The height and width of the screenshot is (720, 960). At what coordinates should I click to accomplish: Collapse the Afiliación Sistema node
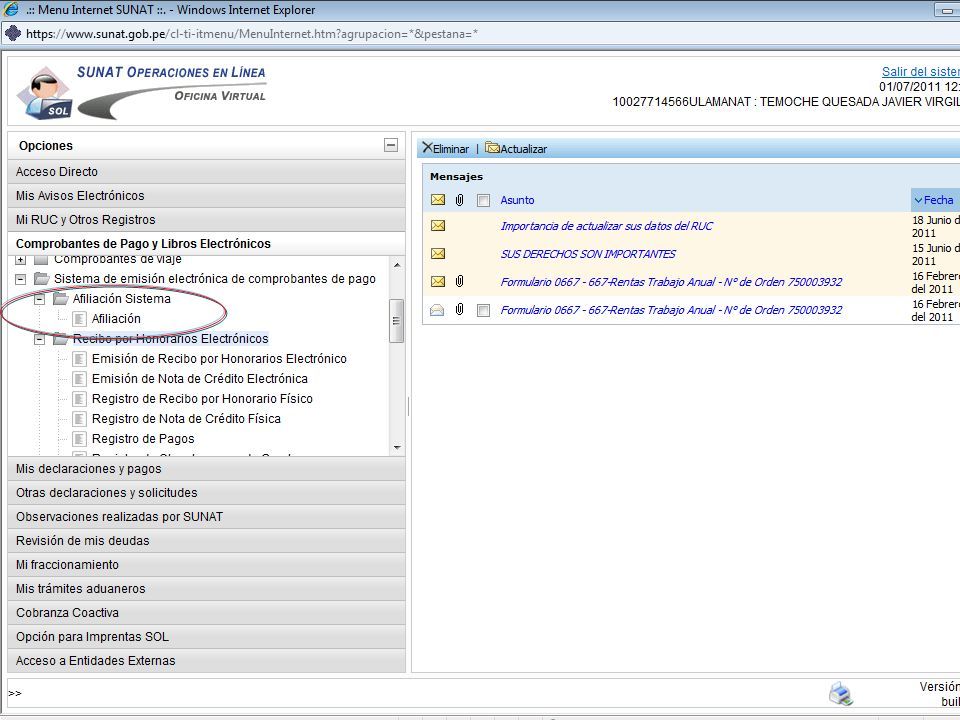tap(40, 299)
